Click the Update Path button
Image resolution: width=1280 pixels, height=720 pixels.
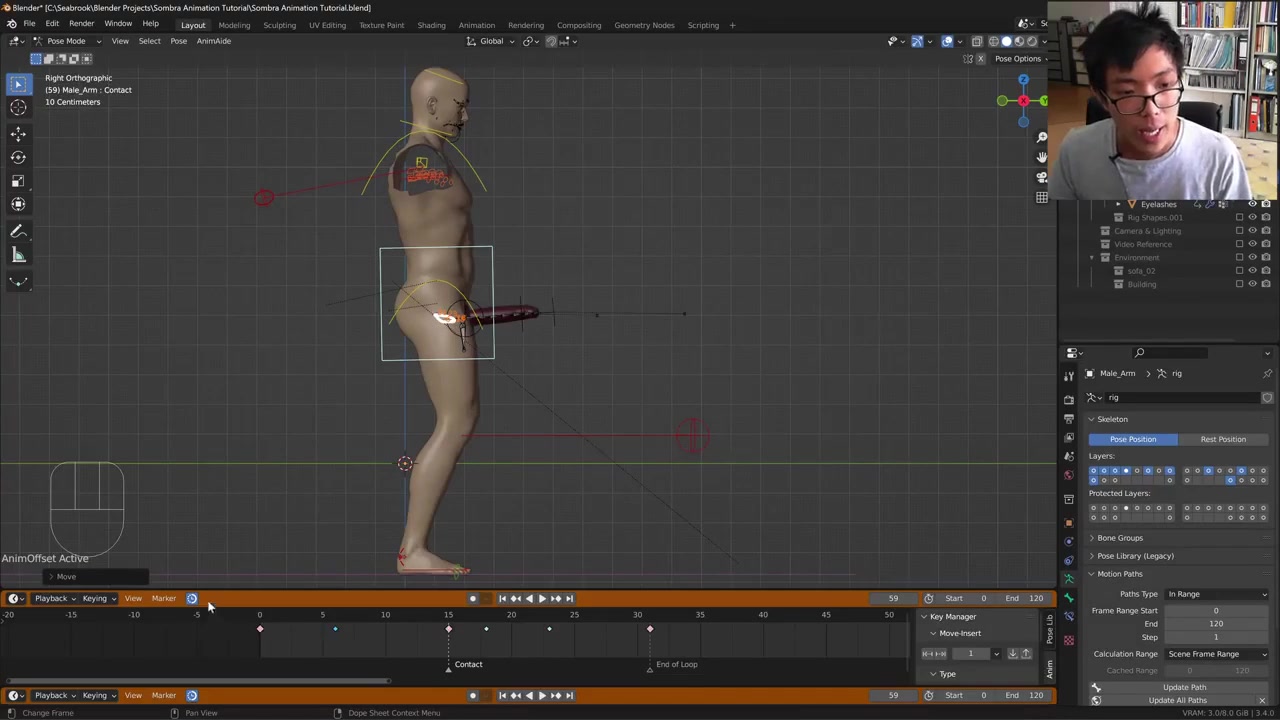pos(1184,687)
